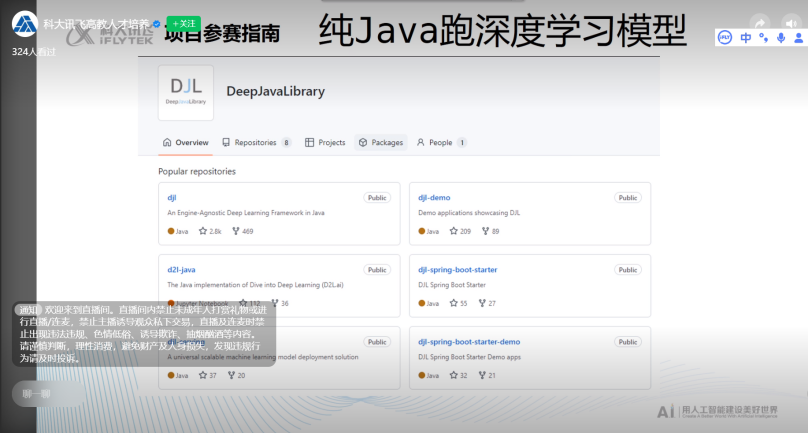808x433 pixels.
Task: Click the 通知 notice label in overlay
Action: coord(28,310)
